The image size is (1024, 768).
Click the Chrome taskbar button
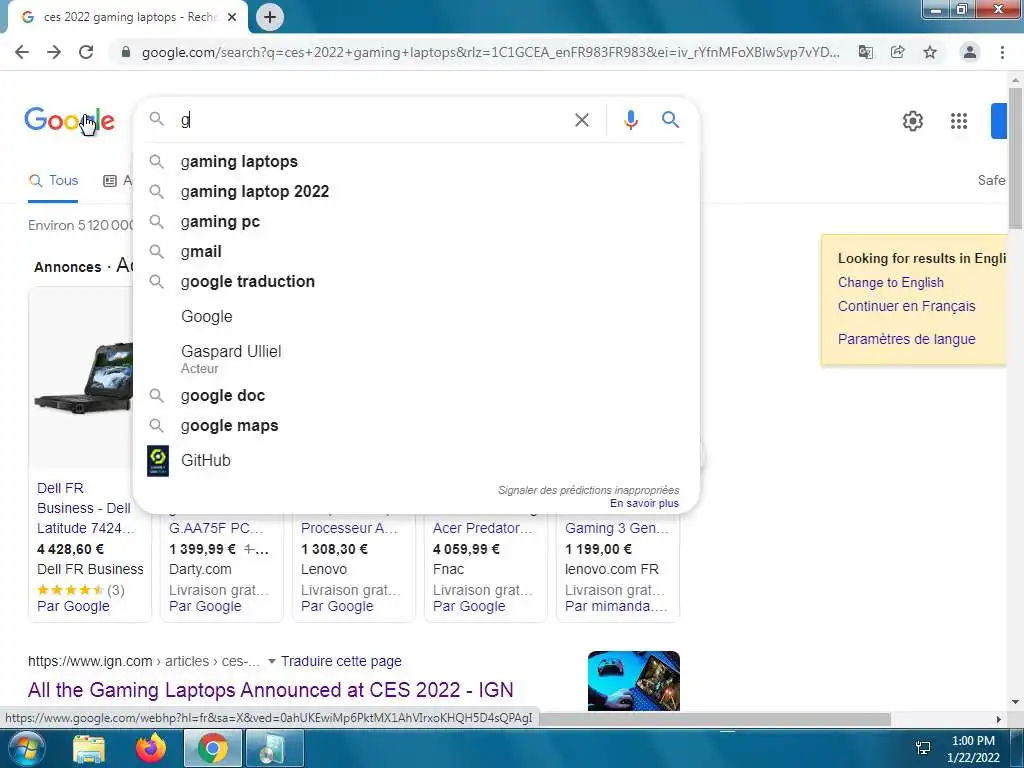click(x=213, y=748)
